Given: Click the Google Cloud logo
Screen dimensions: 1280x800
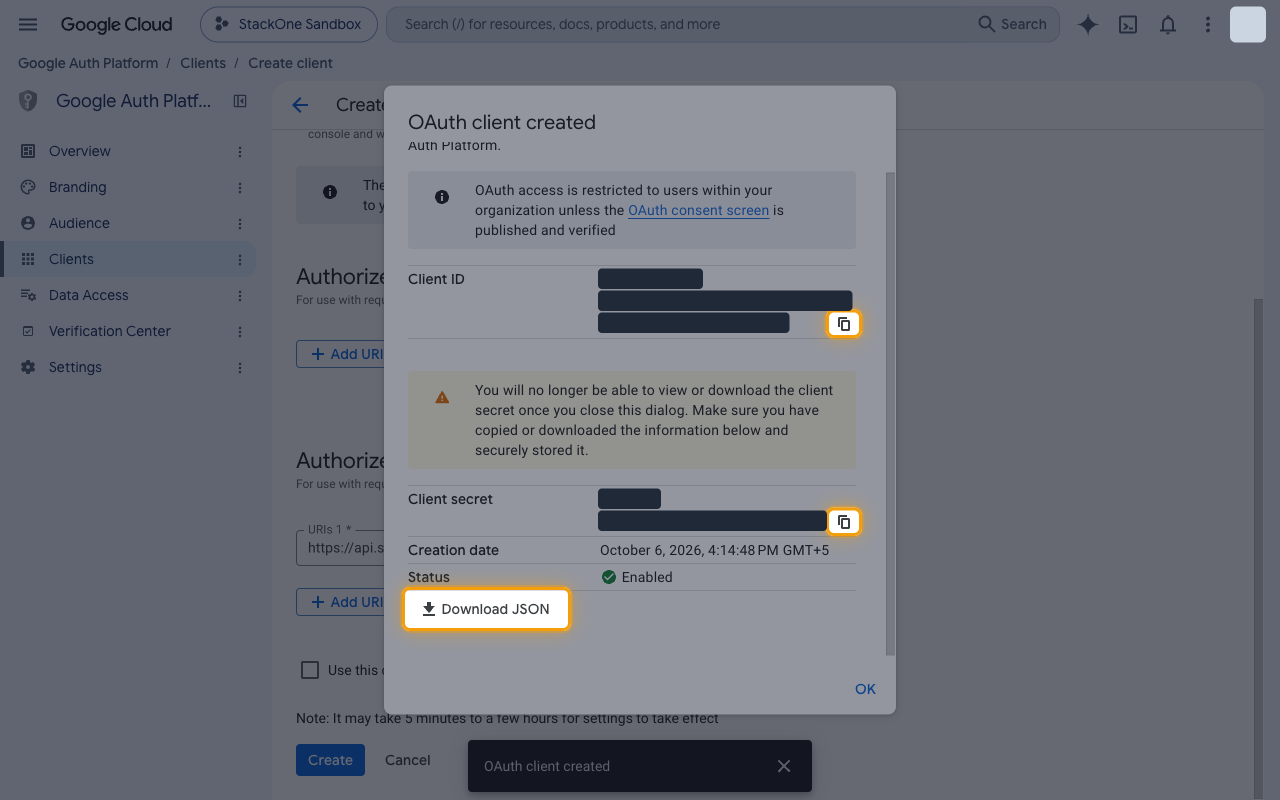Looking at the screenshot, I should coord(116,25).
